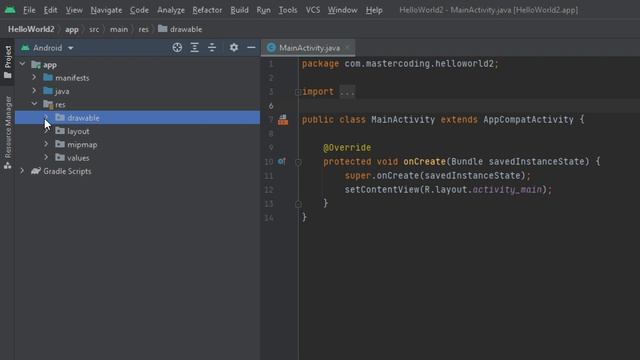Screen dimensions: 640x360
Task: Click src in the breadcrumb path
Action: 94,29
